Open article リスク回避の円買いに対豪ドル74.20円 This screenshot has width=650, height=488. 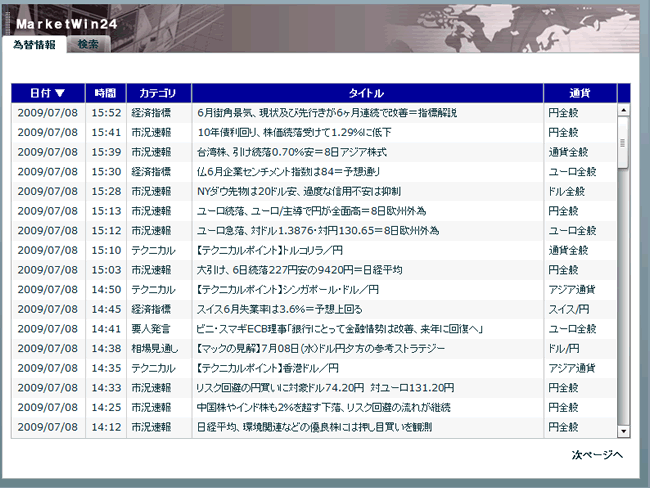pos(325,388)
